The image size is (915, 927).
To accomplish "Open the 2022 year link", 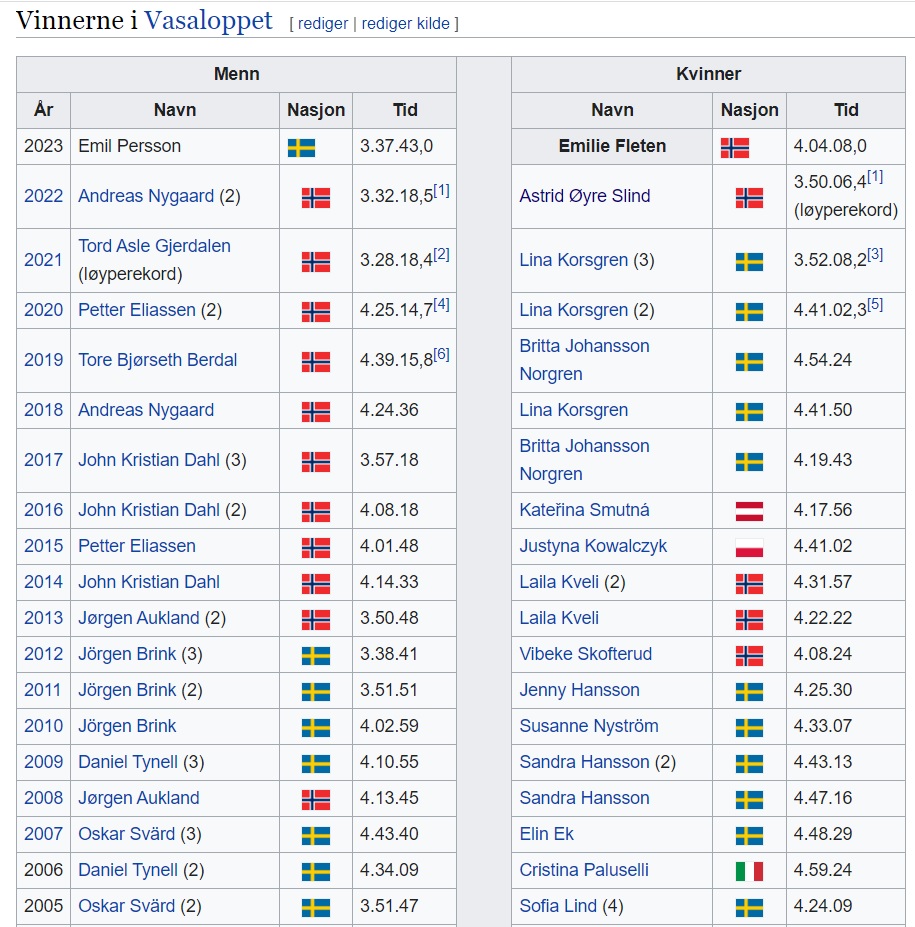I will (43, 196).
